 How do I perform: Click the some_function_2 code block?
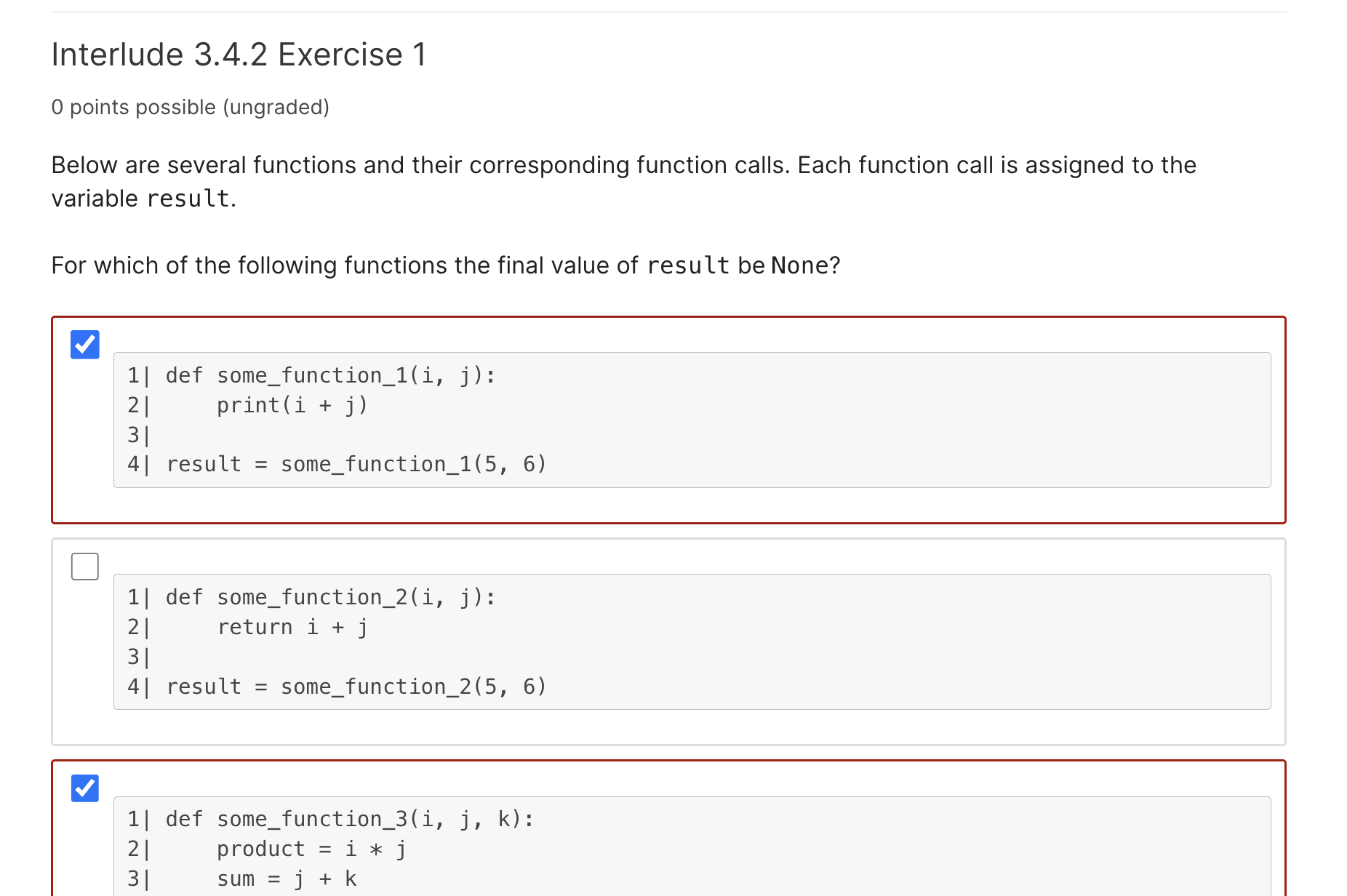pyautogui.click(x=691, y=641)
